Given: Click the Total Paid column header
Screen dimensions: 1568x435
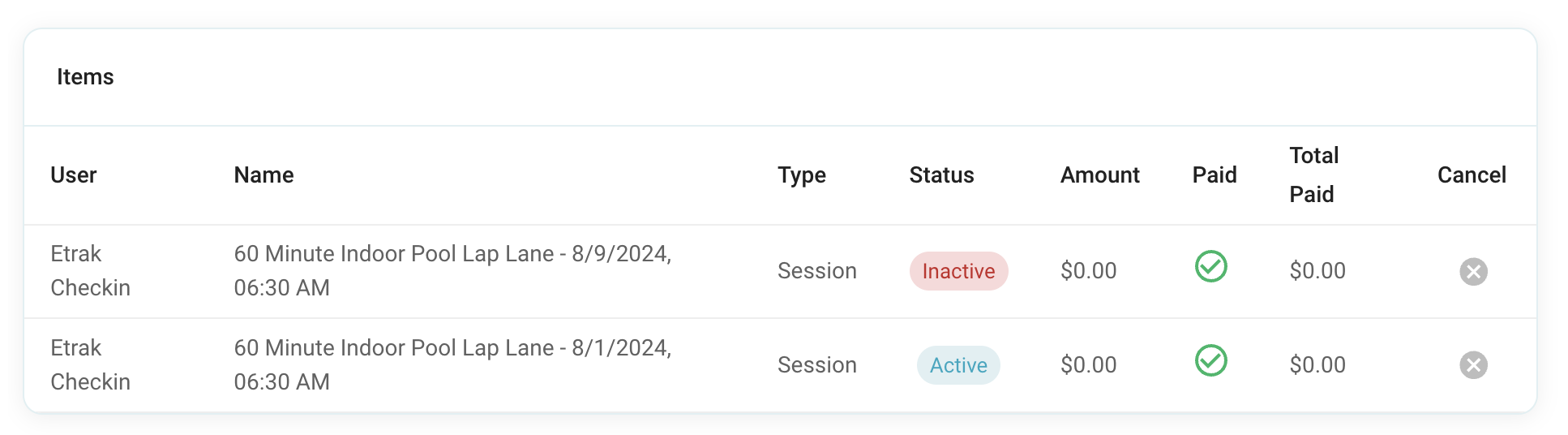Looking at the screenshot, I should (1314, 175).
